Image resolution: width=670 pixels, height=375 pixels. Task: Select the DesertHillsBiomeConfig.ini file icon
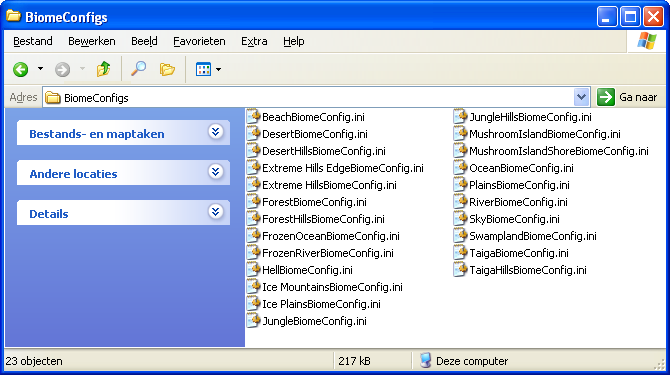(x=253, y=151)
